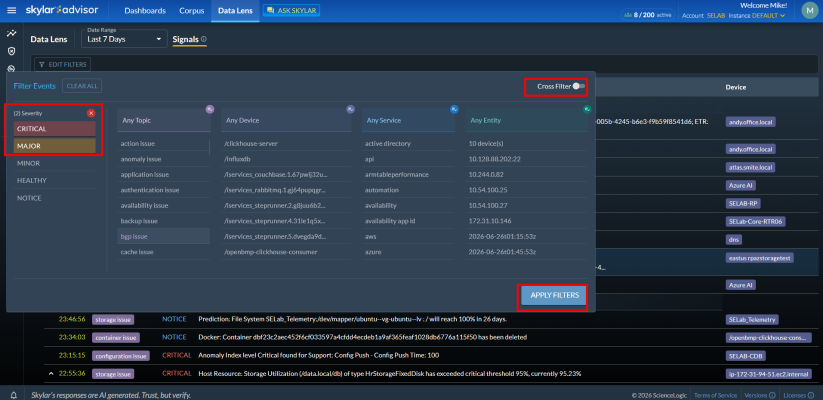The width and height of the screenshot is (823, 400).
Task: Click the 8 / 200 active indicator
Action: coord(647,15)
